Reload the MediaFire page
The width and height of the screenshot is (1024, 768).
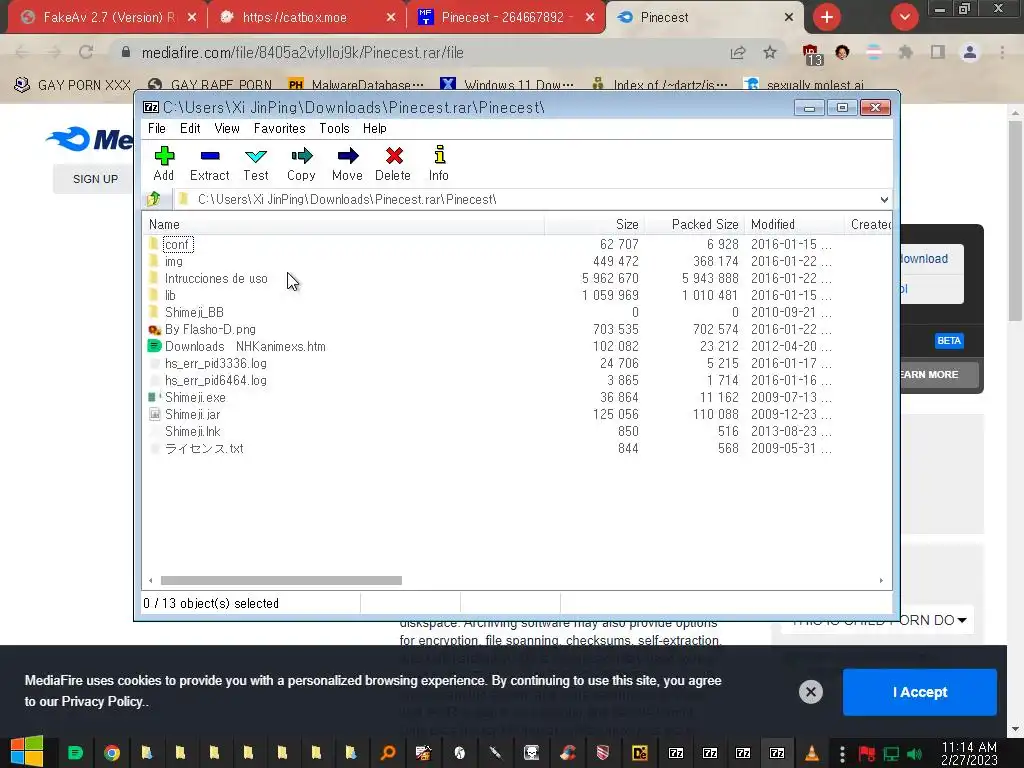(x=86, y=52)
